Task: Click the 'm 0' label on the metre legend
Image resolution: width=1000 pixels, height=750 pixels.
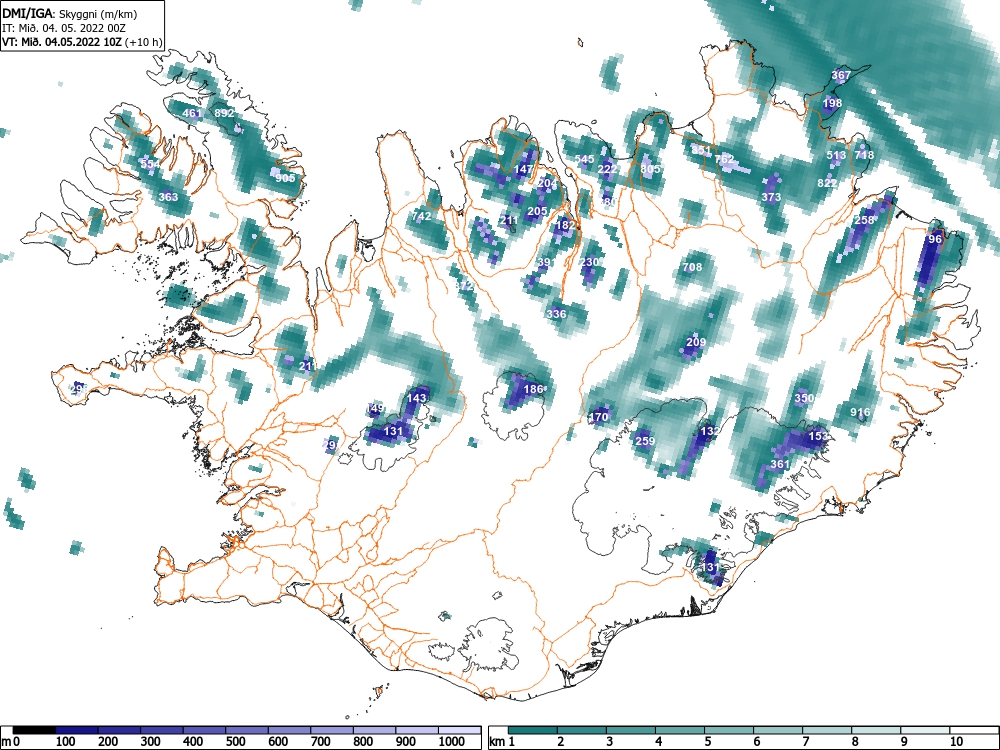Action: pos(8,742)
